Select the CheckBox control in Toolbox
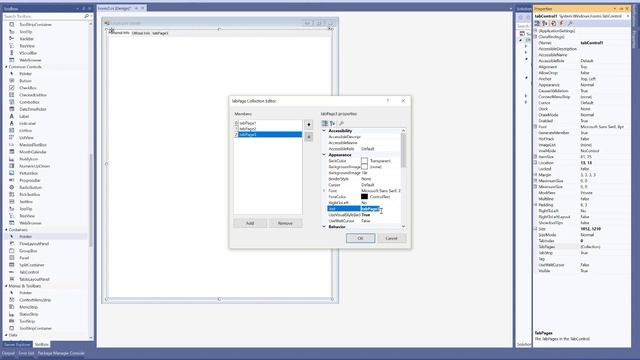 (x=28, y=88)
